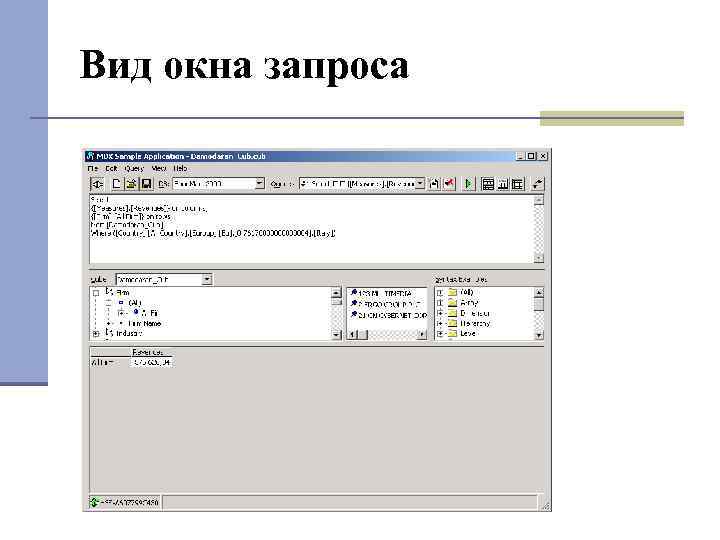Select the Industry dimension
720x540 pixels.
coord(129,334)
